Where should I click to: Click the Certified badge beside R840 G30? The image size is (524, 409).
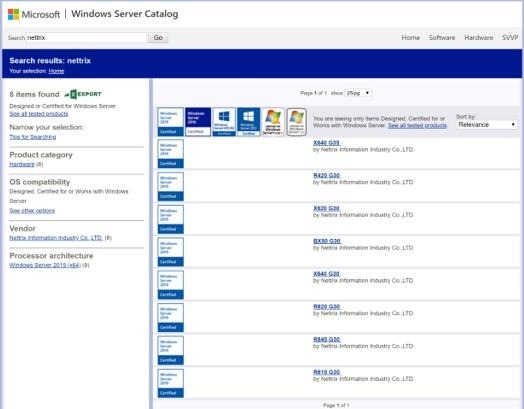(x=170, y=350)
